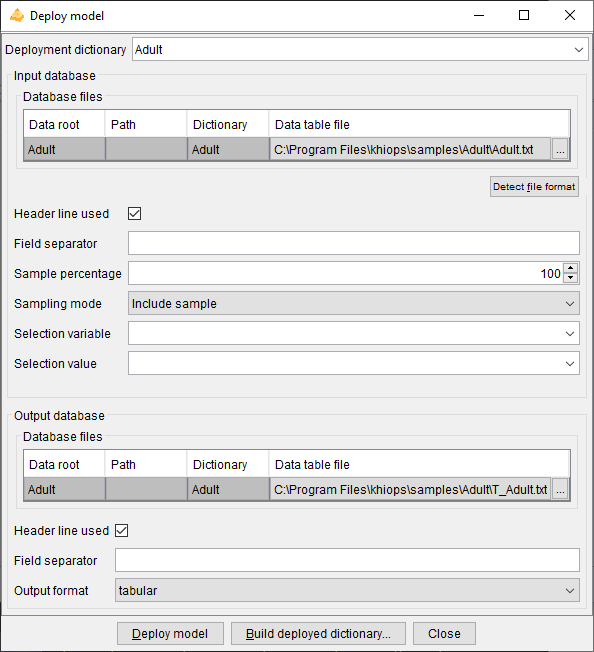Toggle input database Header line used checkbox

click(134, 214)
